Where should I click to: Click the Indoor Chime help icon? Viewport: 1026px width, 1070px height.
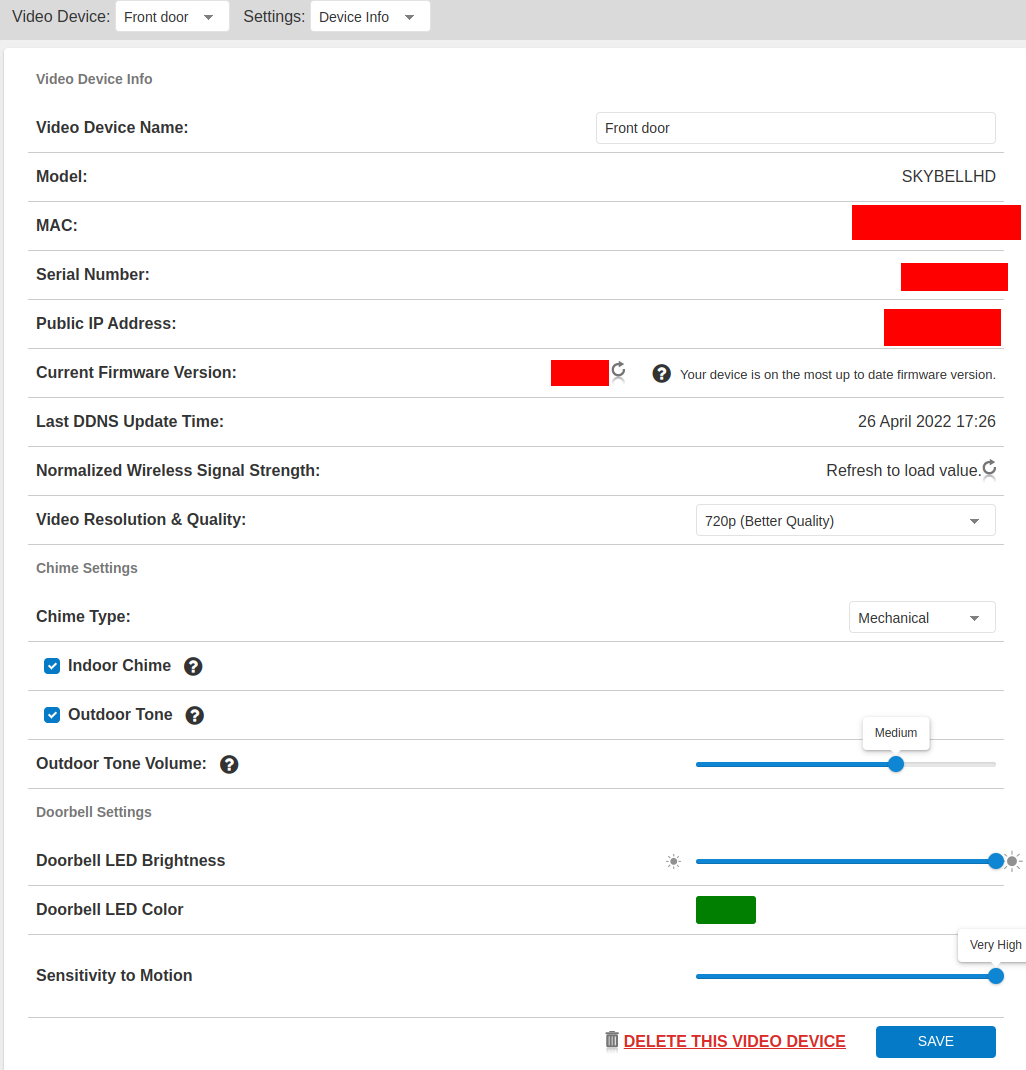192,665
